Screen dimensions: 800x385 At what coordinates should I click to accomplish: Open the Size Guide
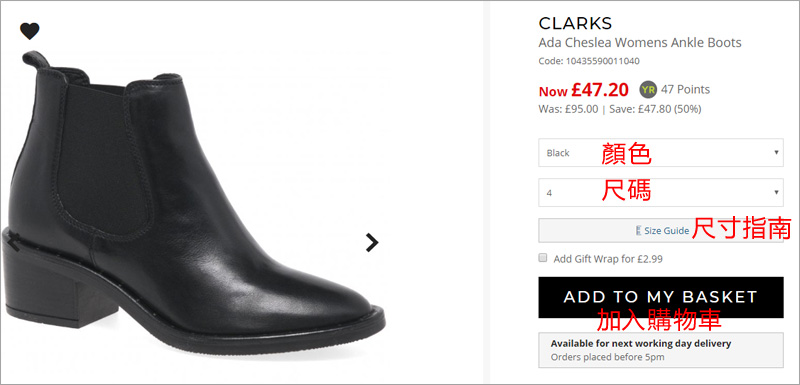(x=661, y=230)
